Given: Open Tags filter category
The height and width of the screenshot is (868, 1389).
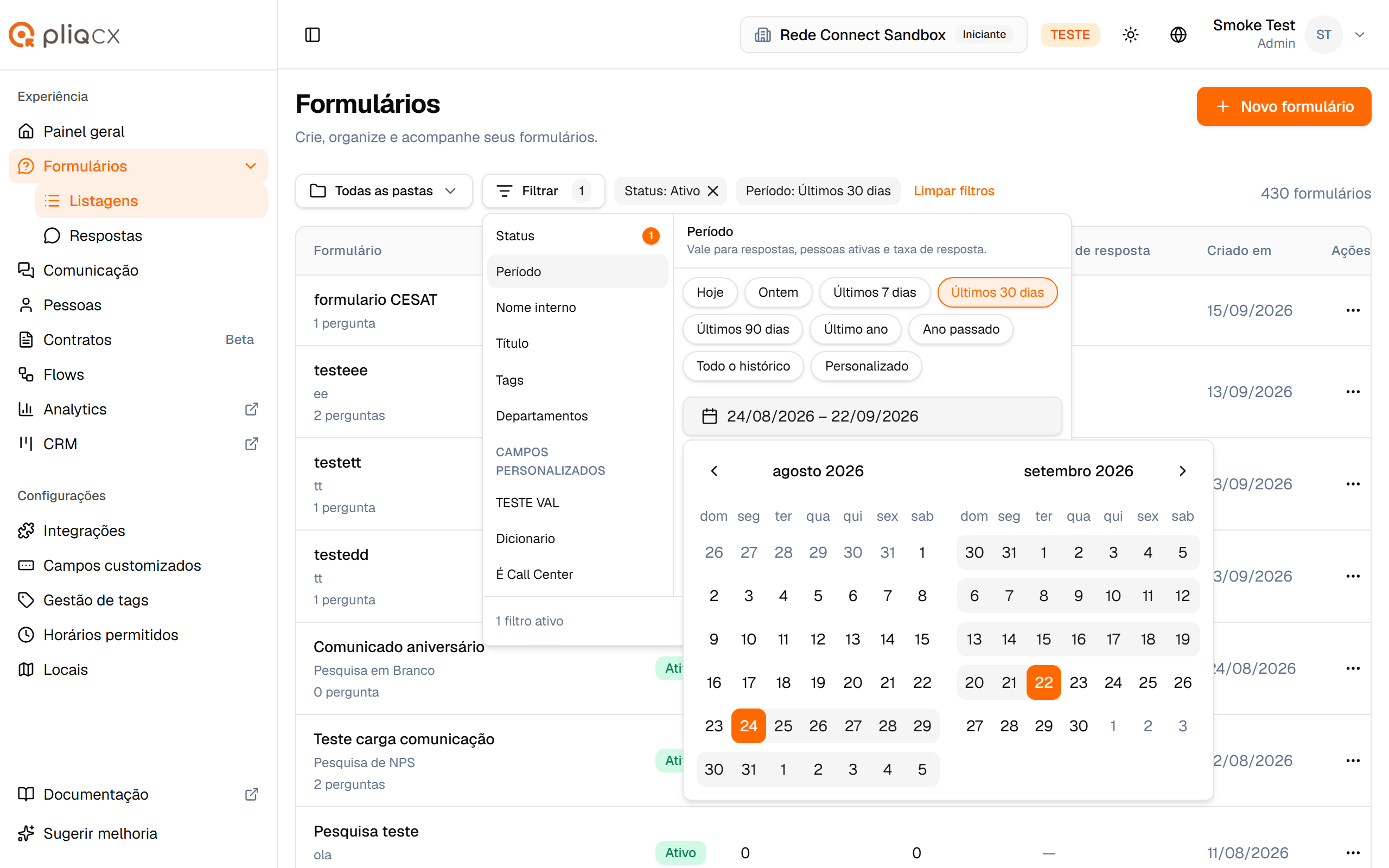Looking at the screenshot, I should coord(577,380).
